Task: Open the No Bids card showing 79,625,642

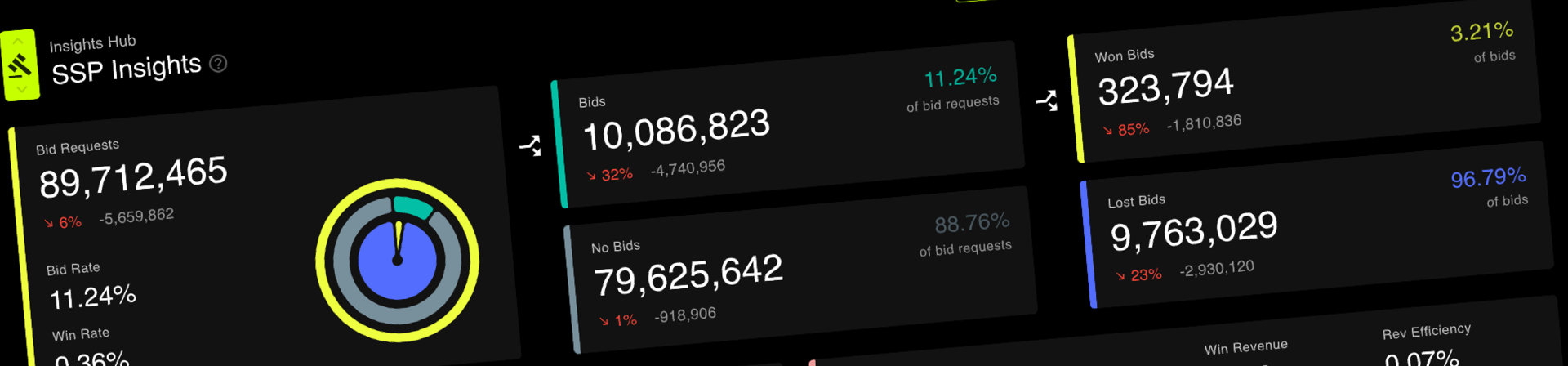Action: click(x=800, y=270)
